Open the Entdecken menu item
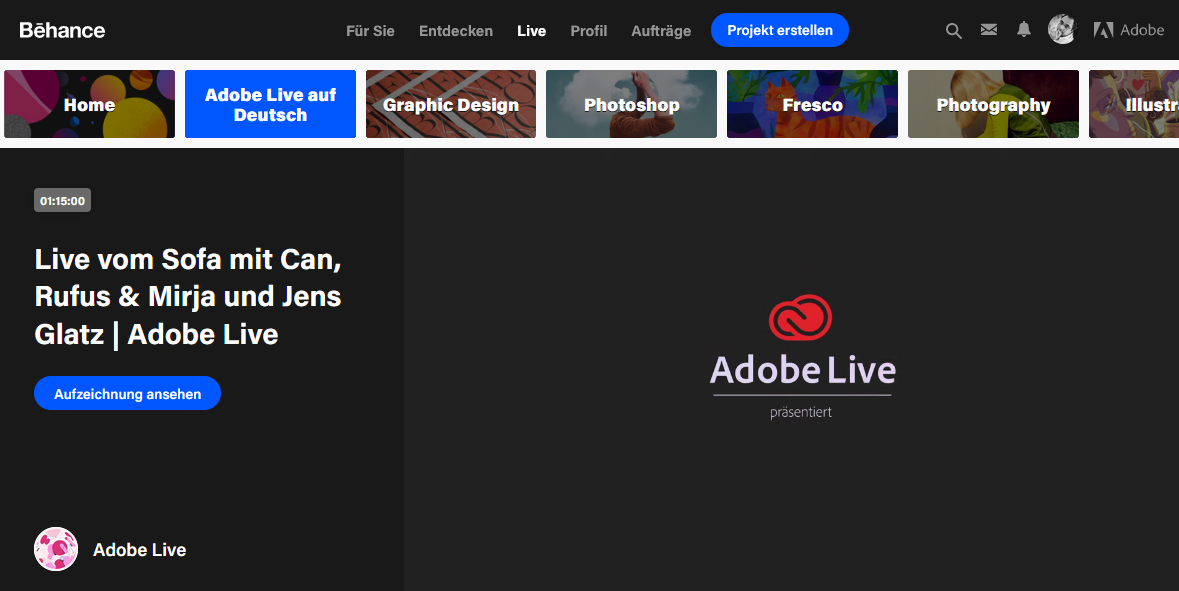The image size is (1179, 591). tap(456, 31)
